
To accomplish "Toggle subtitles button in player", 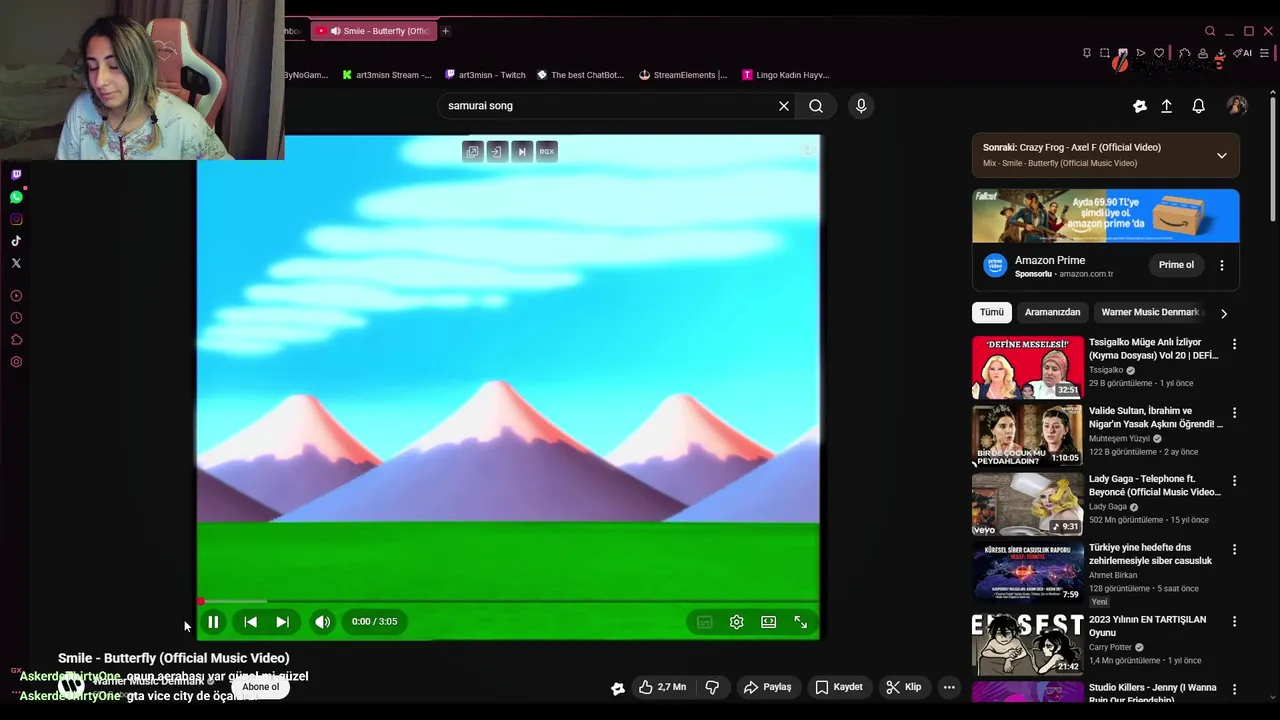I will (x=705, y=622).
